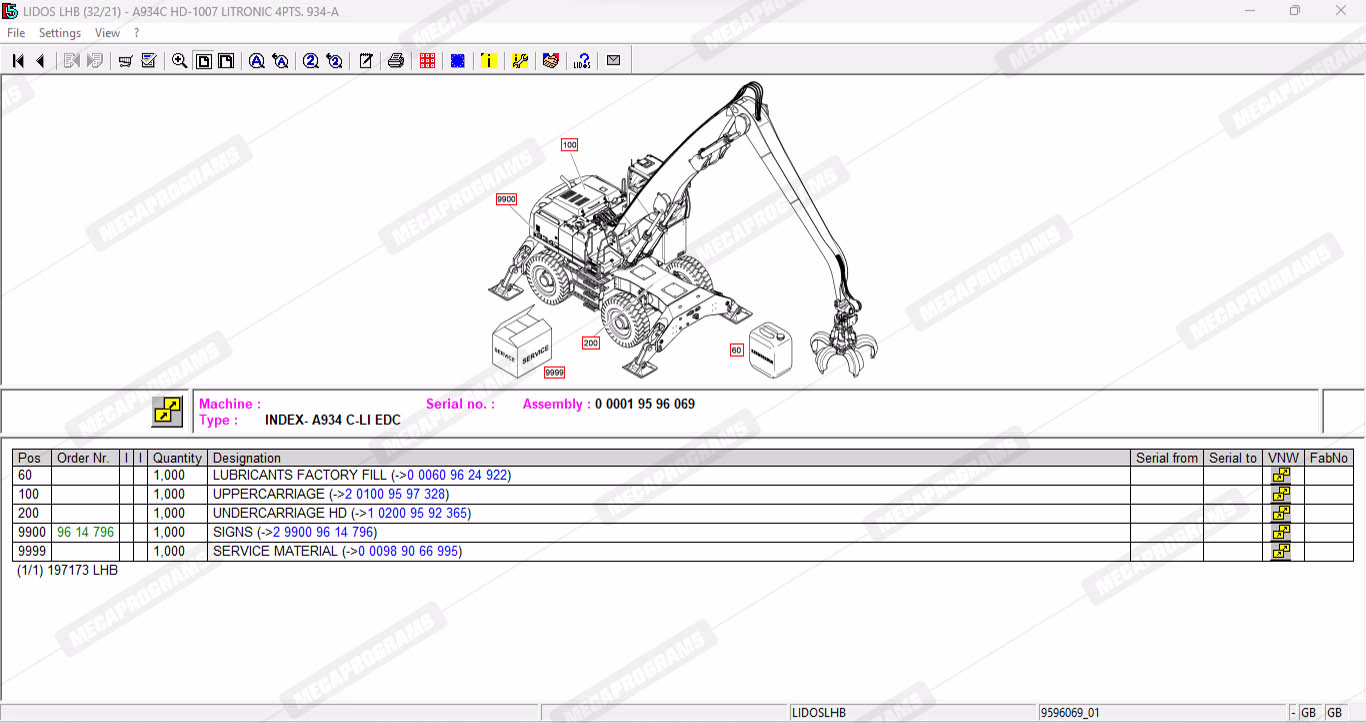Open the File menu

[16, 33]
